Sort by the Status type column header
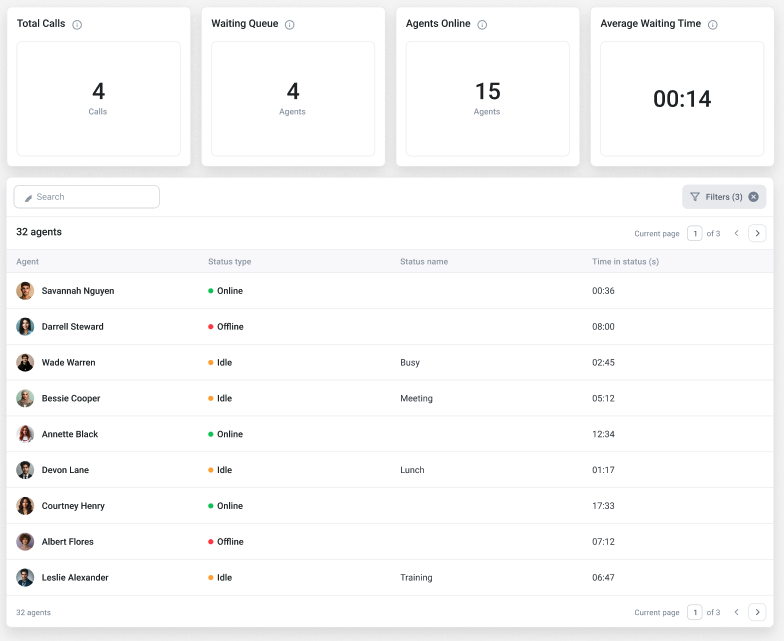Screen dimensions: 784x641 coord(229,262)
